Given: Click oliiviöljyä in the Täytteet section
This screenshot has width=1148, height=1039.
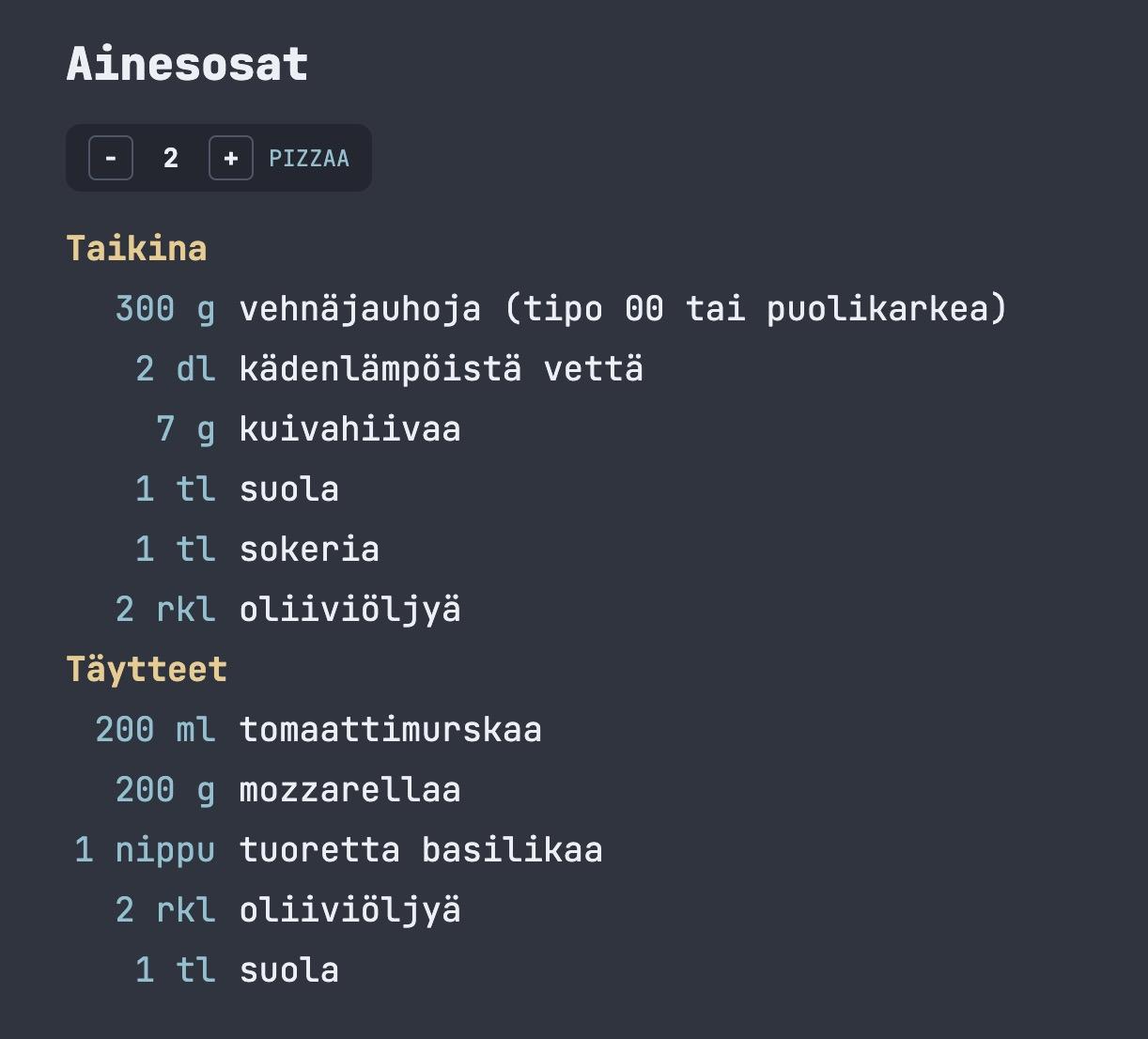Looking at the screenshot, I should 349,910.
